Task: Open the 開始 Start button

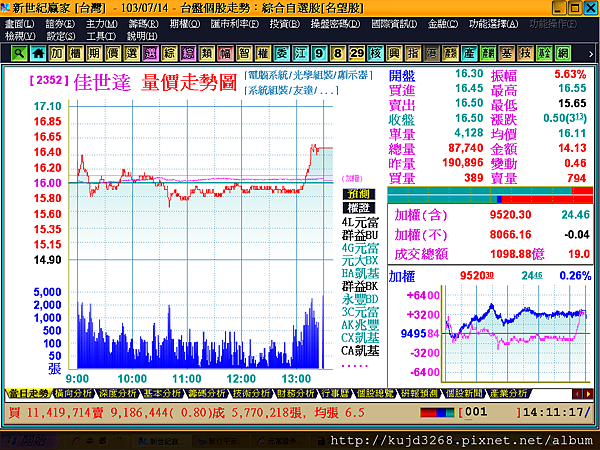Action: pyautogui.click(x=29, y=441)
